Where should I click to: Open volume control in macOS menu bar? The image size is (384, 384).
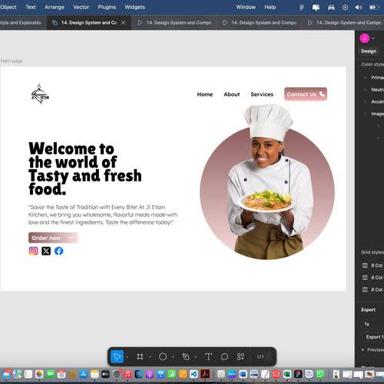[x=359, y=7]
